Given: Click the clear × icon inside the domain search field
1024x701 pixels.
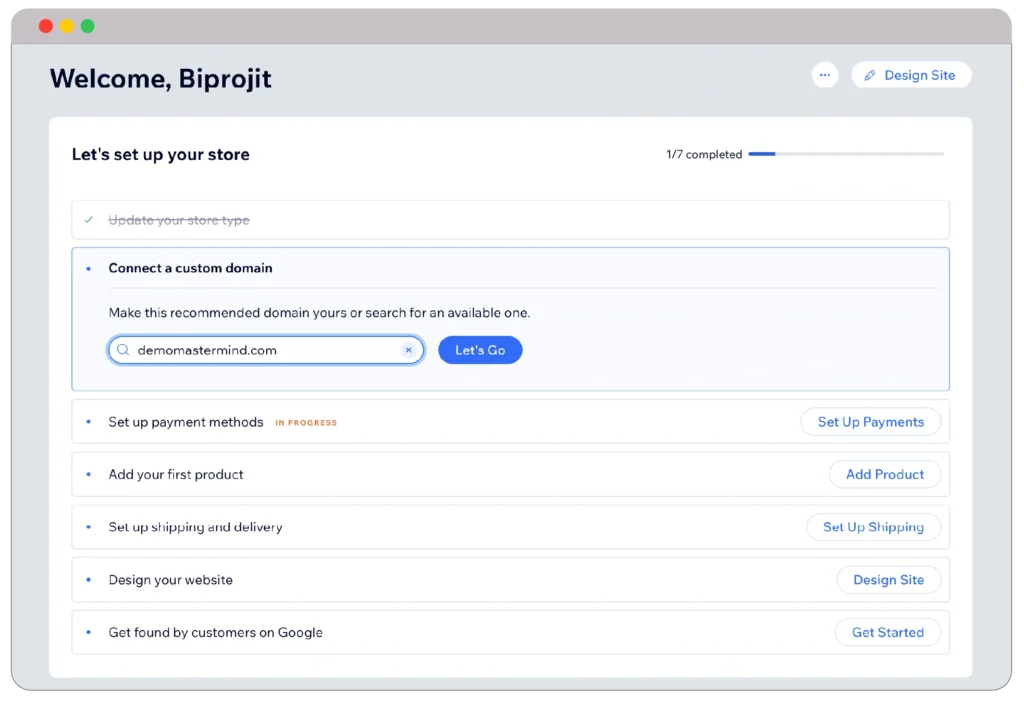Looking at the screenshot, I should (x=408, y=350).
